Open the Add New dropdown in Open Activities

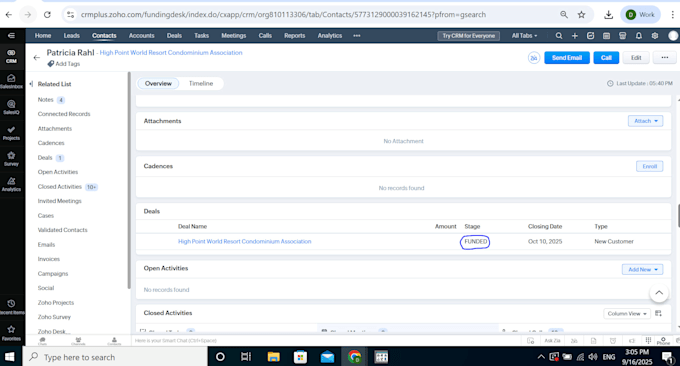(x=642, y=269)
